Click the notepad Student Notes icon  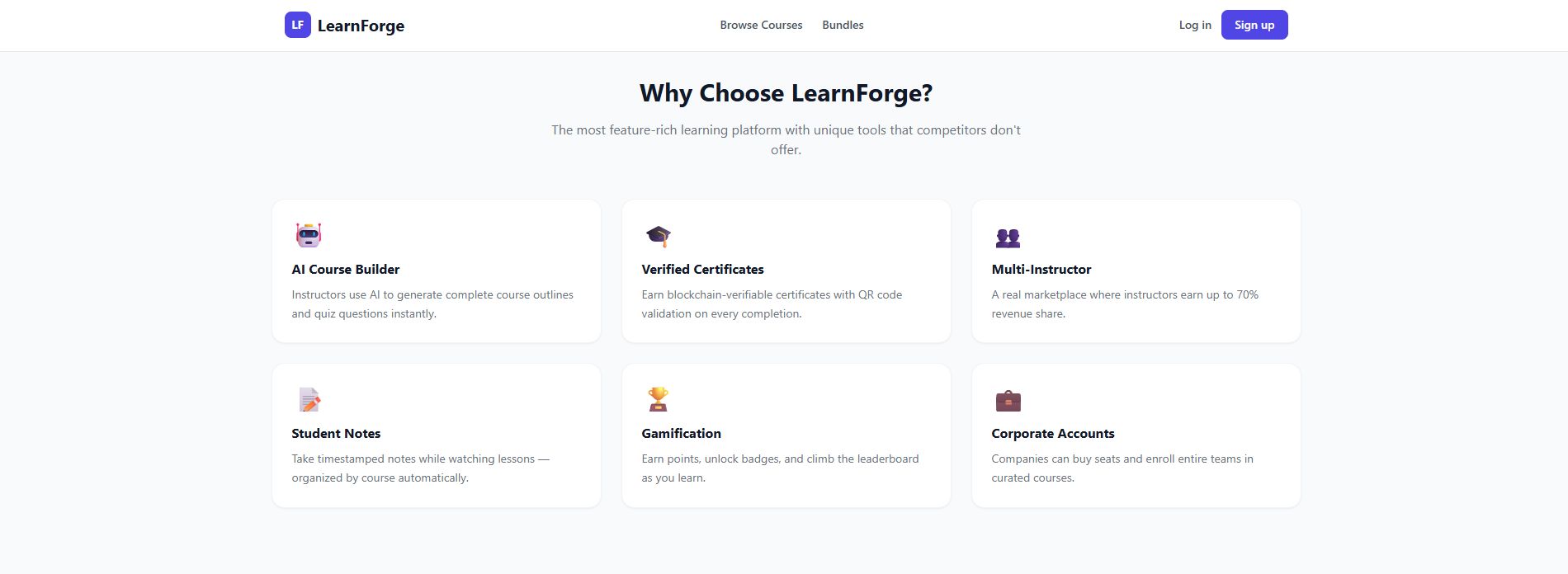coord(309,400)
